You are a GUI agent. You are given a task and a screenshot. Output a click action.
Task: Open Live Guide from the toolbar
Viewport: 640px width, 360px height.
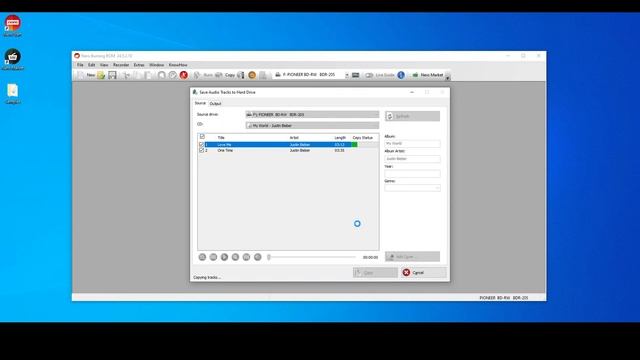point(380,75)
